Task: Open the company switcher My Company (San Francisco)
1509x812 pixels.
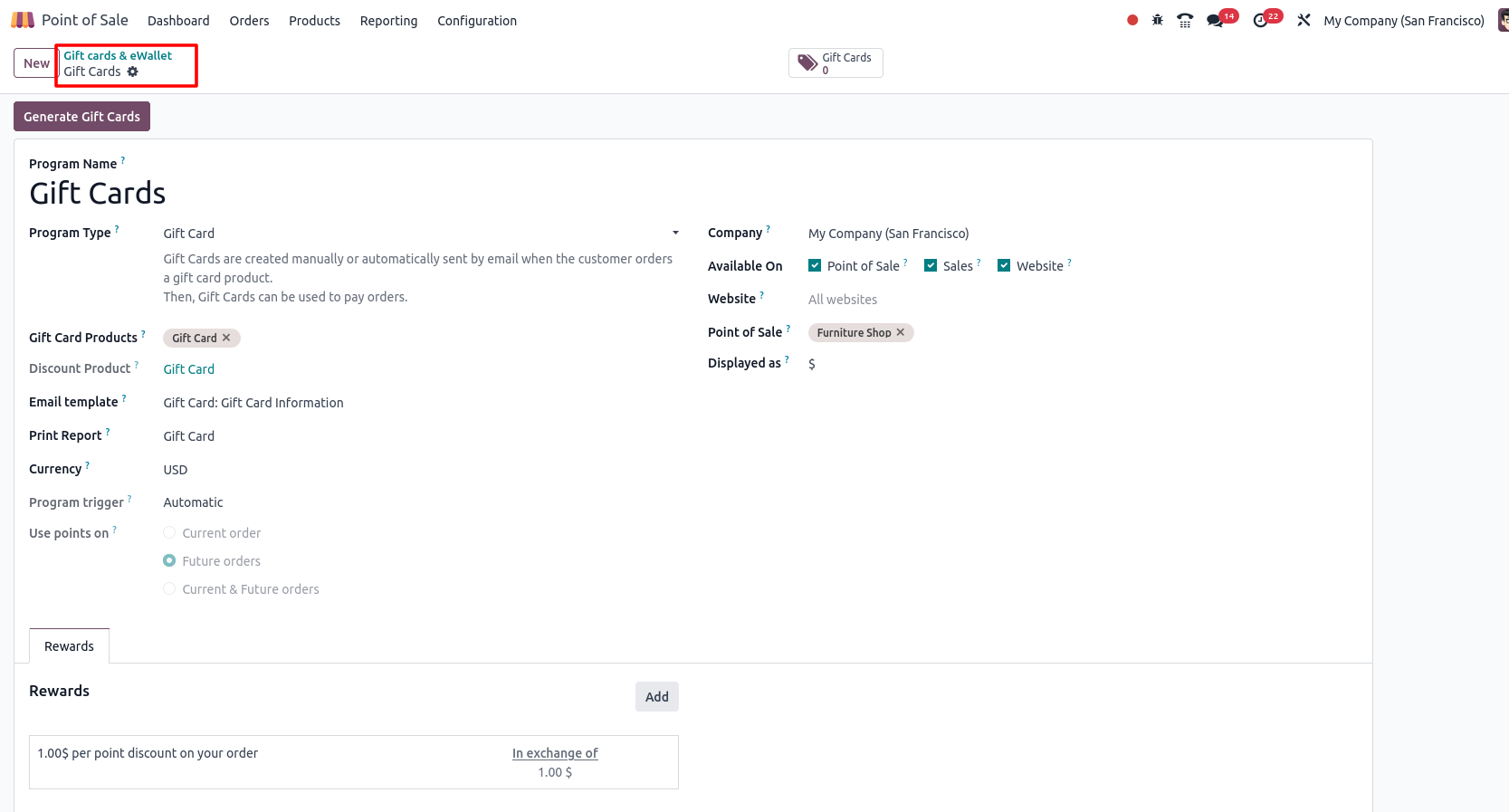Action: pyautogui.click(x=1404, y=20)
